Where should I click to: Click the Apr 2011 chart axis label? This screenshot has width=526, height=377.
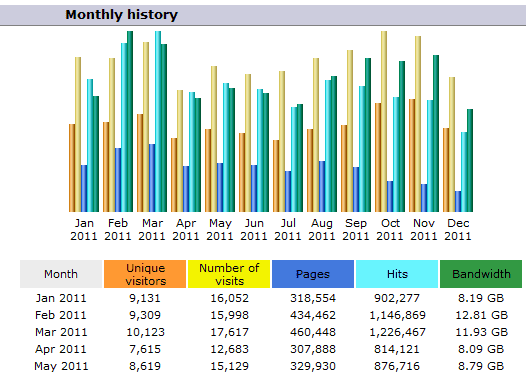186,229
